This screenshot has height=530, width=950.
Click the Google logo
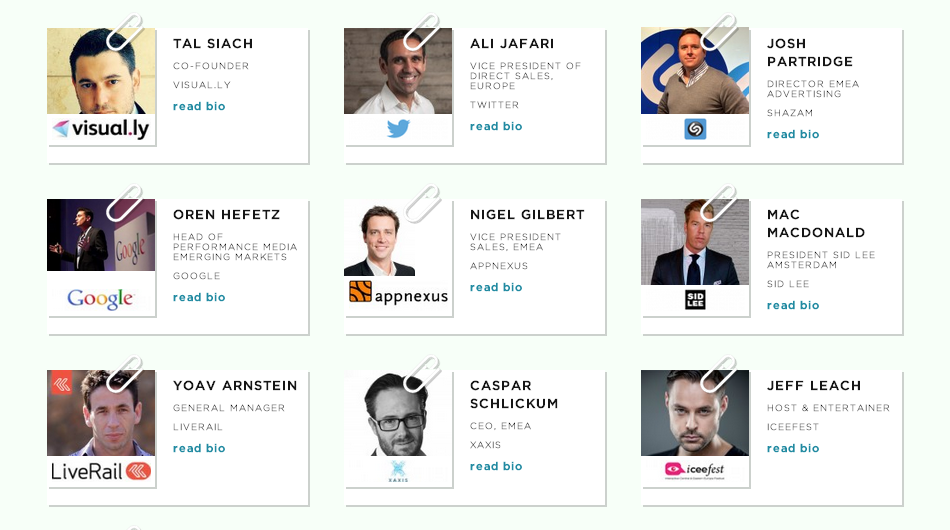(101, 299)
